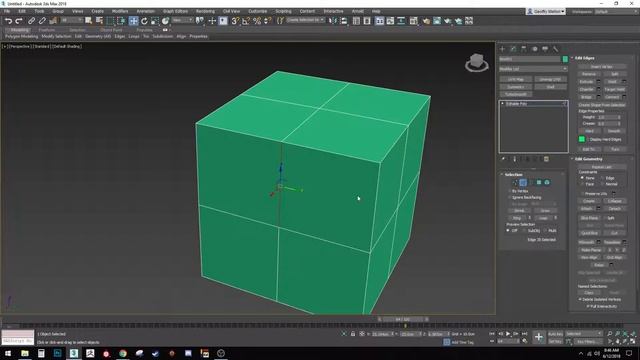The height and width of the screenshot is (360, 640).
Task: Click the time slider frame handle
Action: click(x=403, y=319)
